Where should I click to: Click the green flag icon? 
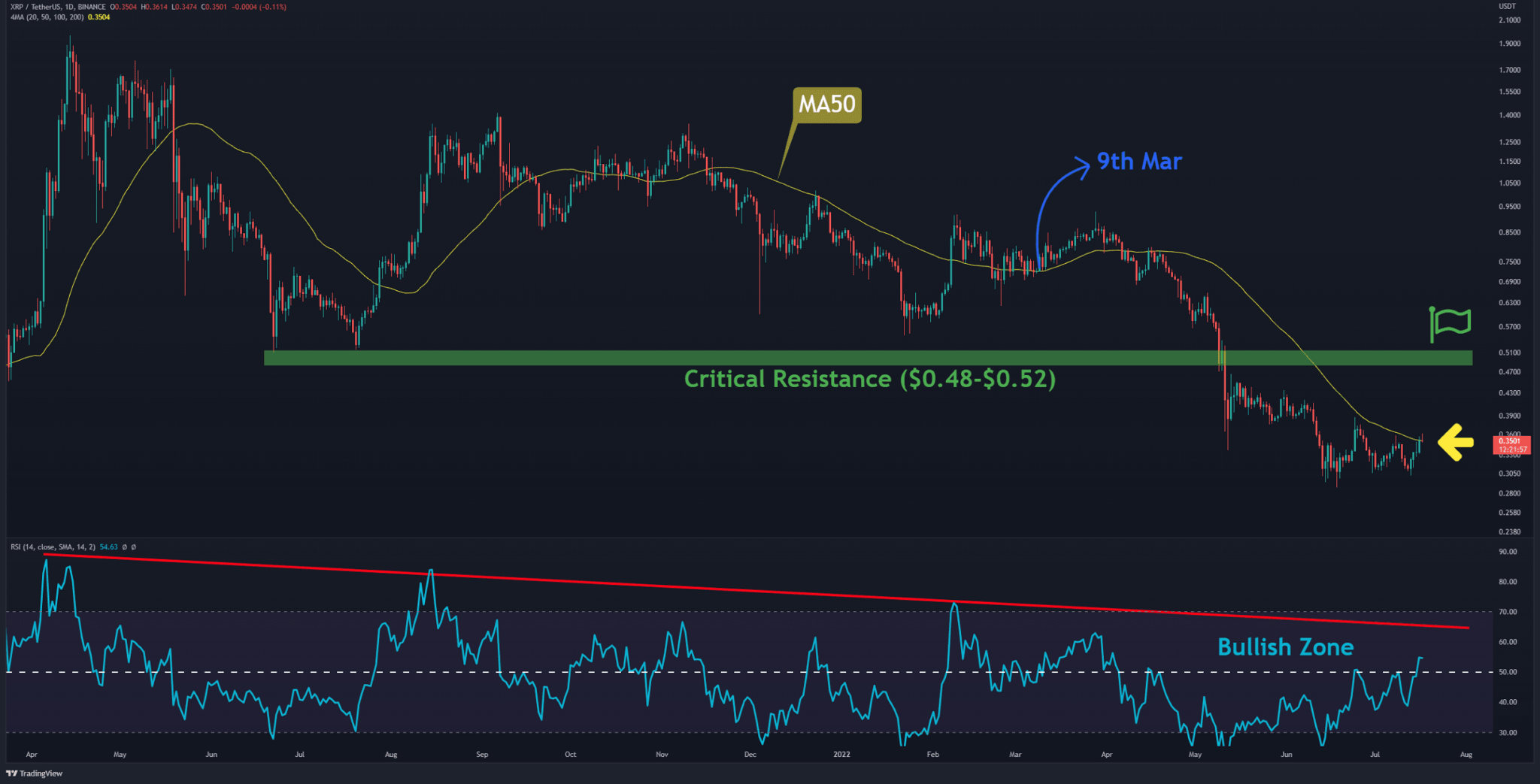point(1450,323)
